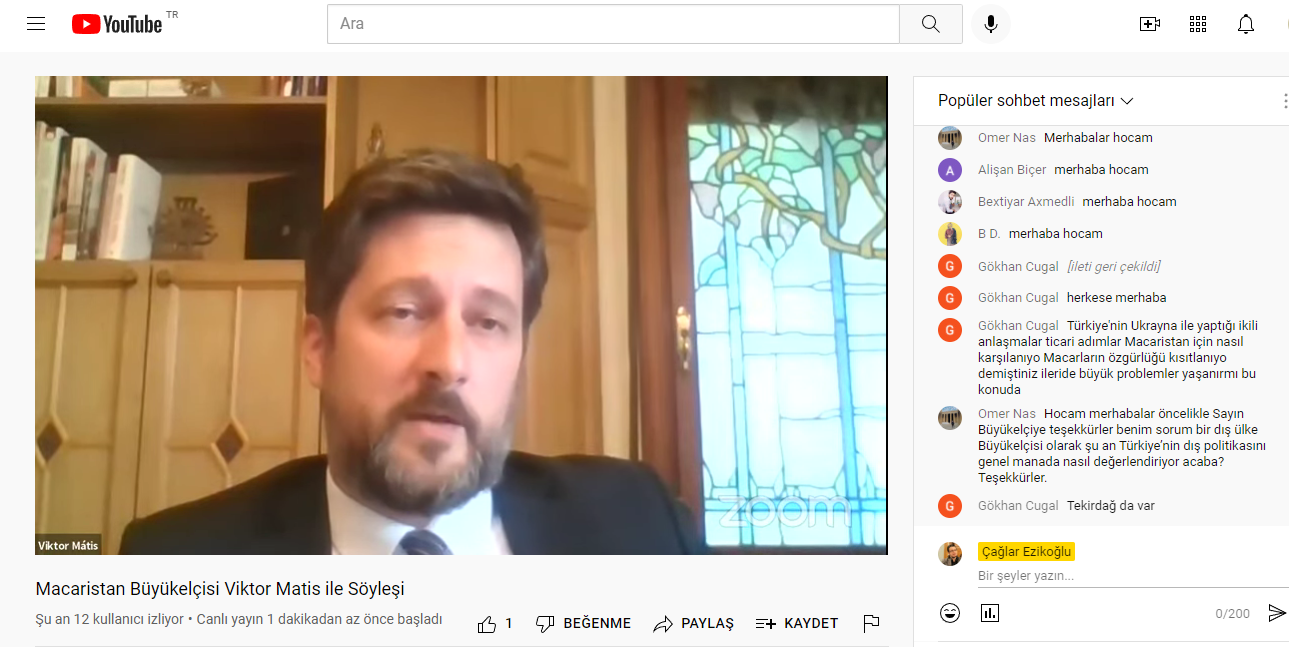Click the '[ileti geri çekildi]' retracted message
The image size is (1289, 647).
coord(1114,266)
